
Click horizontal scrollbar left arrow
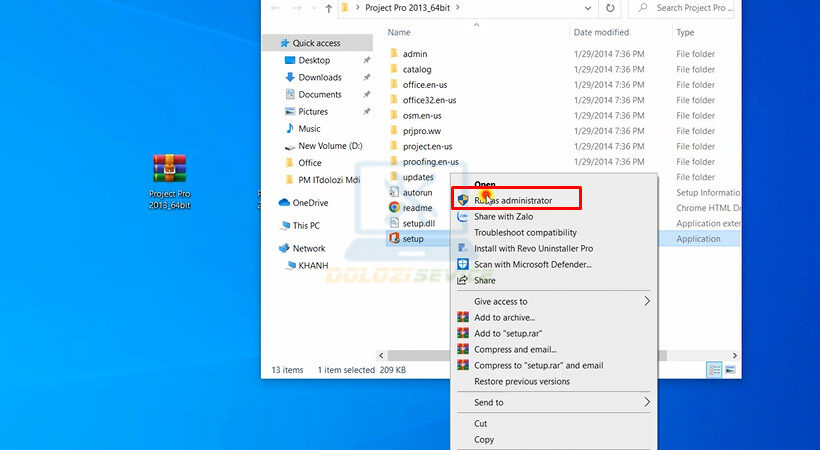click(x=381, y=356)
